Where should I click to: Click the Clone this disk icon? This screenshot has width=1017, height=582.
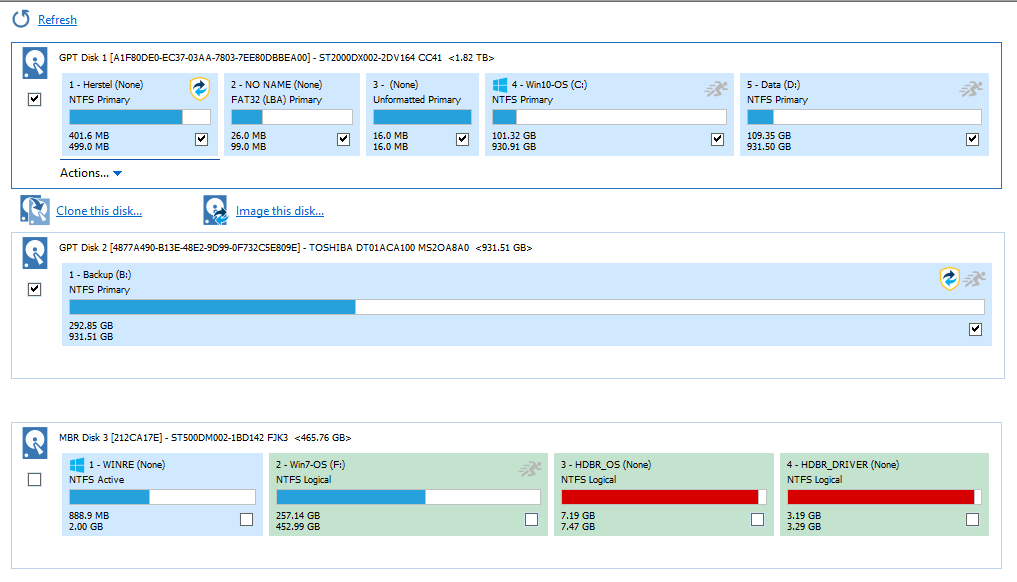(35, 210)
